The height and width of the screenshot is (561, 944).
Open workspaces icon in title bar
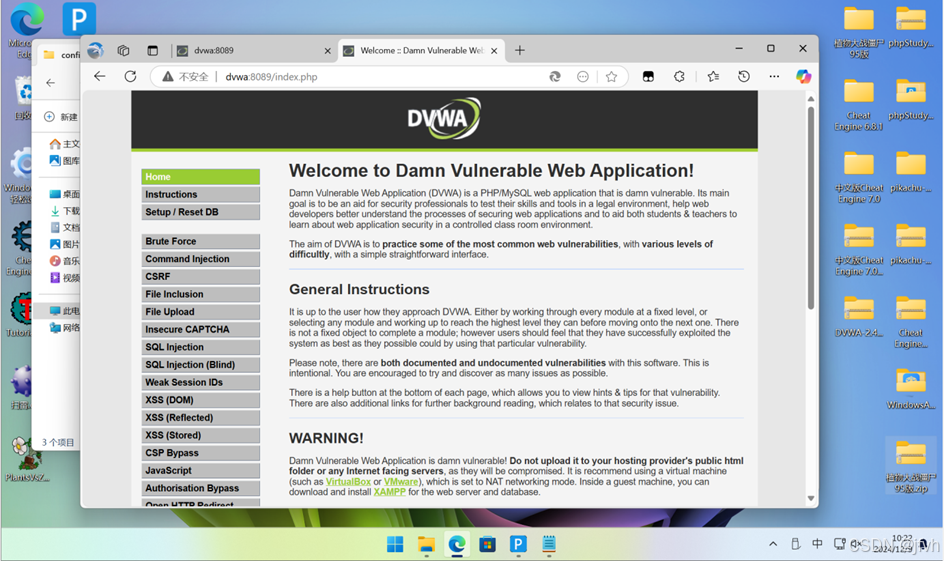coord(123,51)
